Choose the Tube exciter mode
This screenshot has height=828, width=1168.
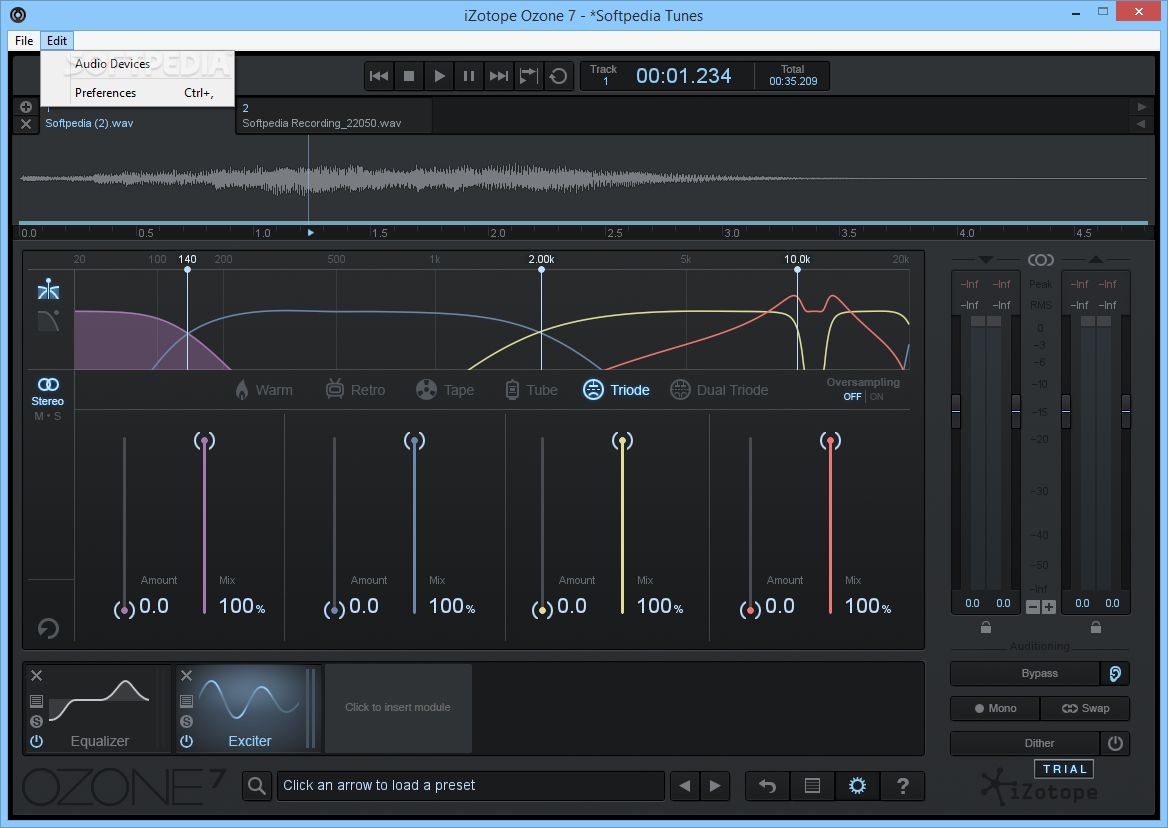click(x=531, y=389)
